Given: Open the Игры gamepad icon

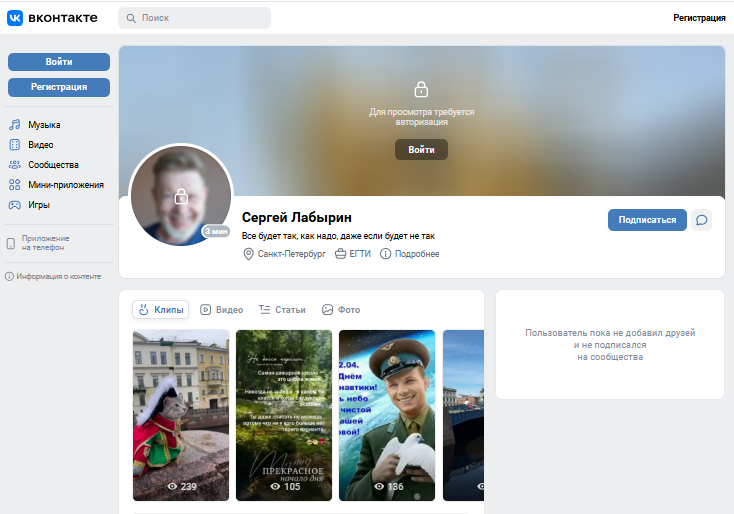Looking at the screenshot, I should click(15, 205).
